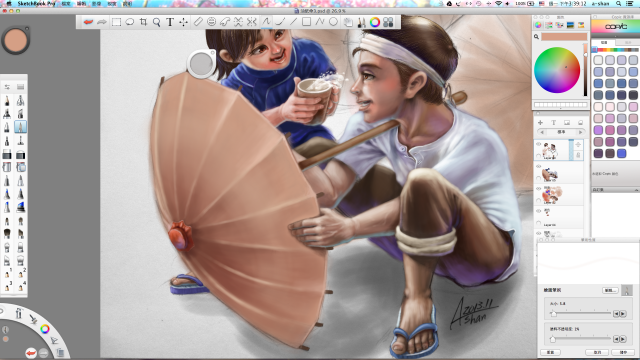Click red undo arrow in corner lagoon
The image size is (640, 360).
pyautogui.click(x=31, y=353)
